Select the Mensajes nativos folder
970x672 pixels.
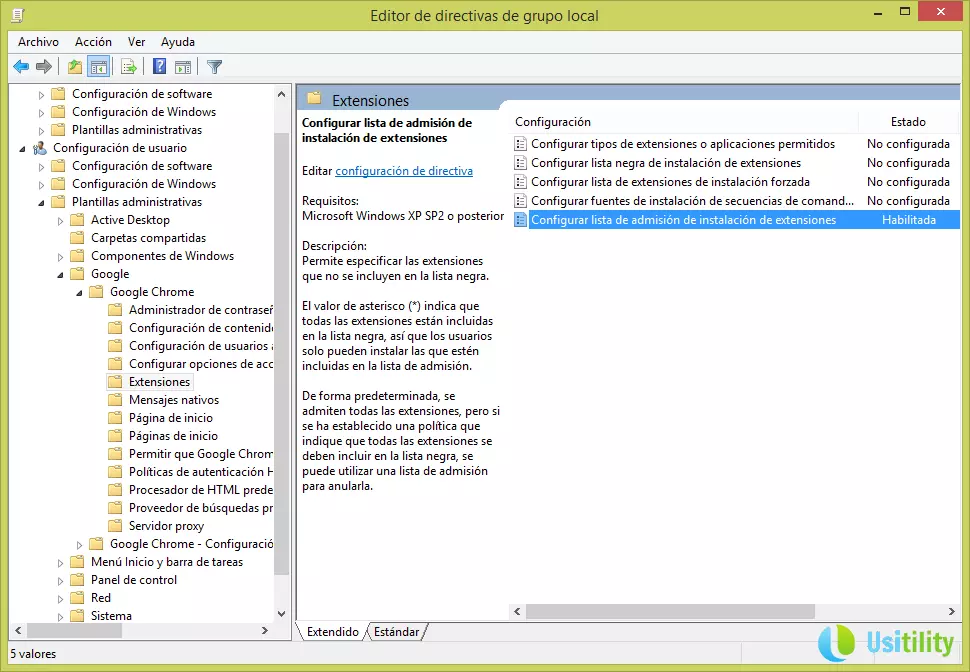click(x=173, y=400)
